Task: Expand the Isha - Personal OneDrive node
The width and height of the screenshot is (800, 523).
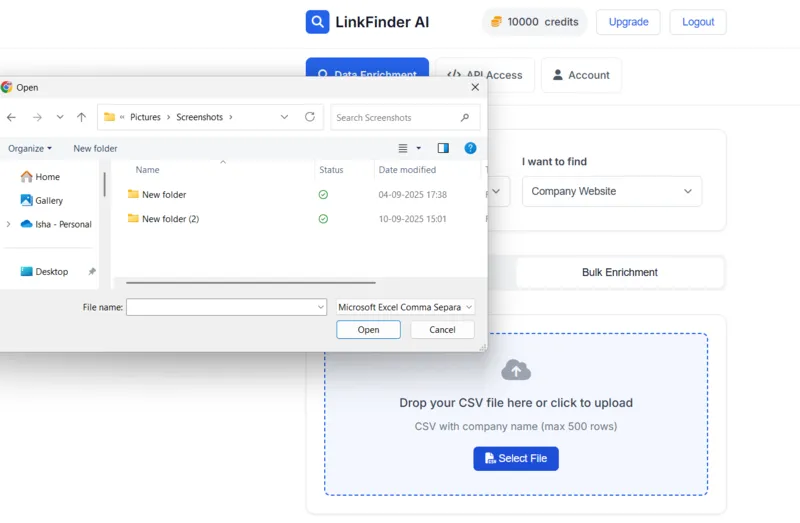Action: tap(9, 224)
